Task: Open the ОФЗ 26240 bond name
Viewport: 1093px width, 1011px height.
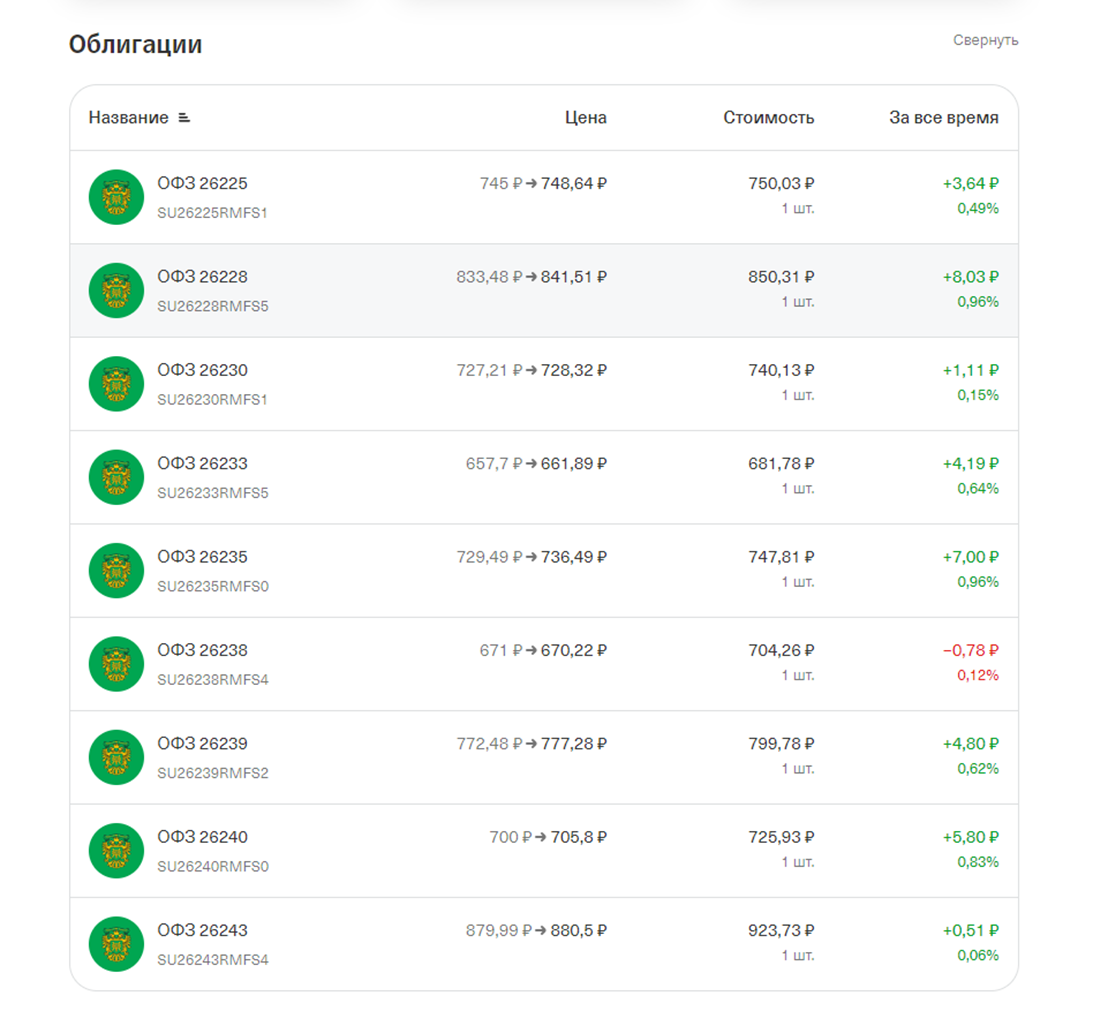Action: 202,837
